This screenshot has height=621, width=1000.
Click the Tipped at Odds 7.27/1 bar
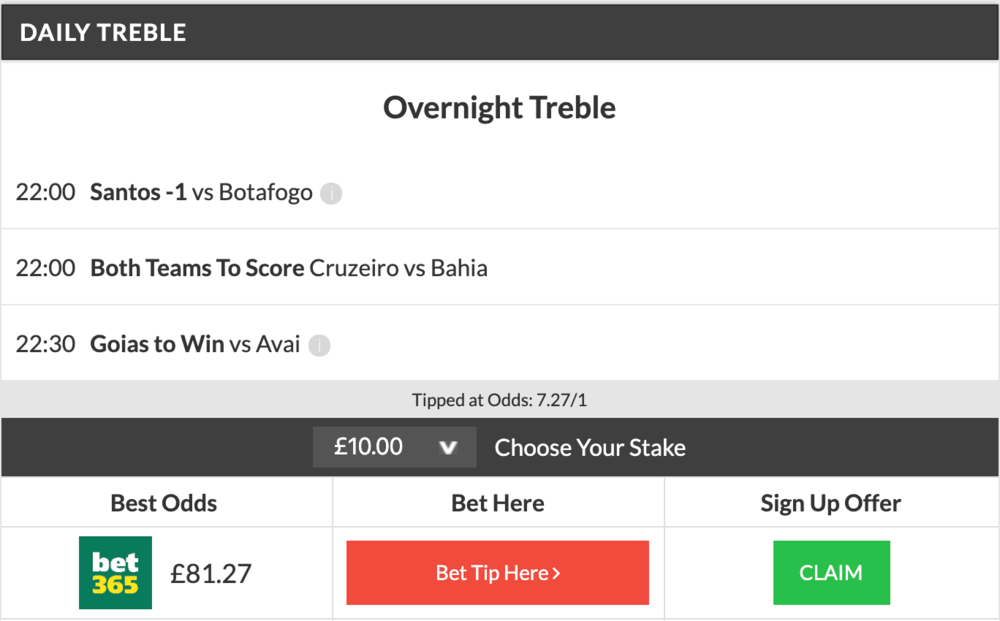click(x=500, y=398)
